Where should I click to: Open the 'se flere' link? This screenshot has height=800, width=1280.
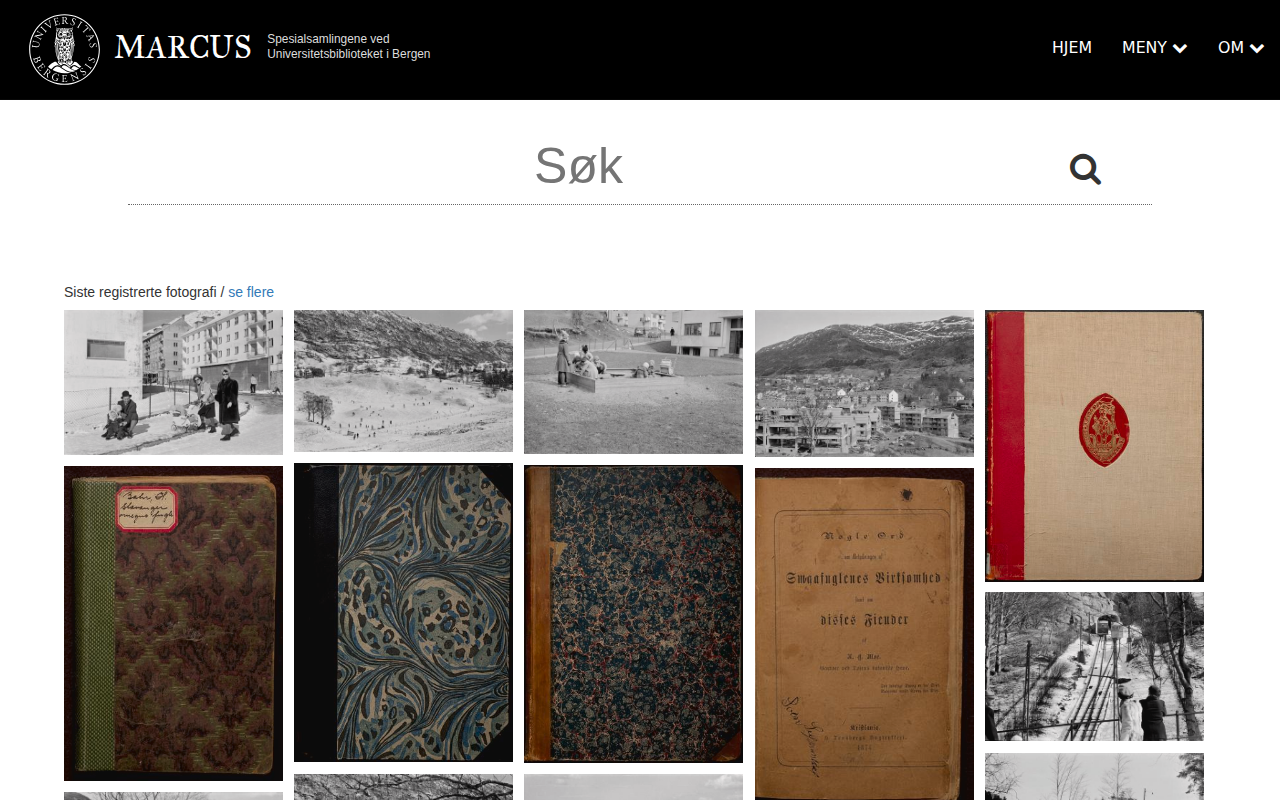pos(251,292)
